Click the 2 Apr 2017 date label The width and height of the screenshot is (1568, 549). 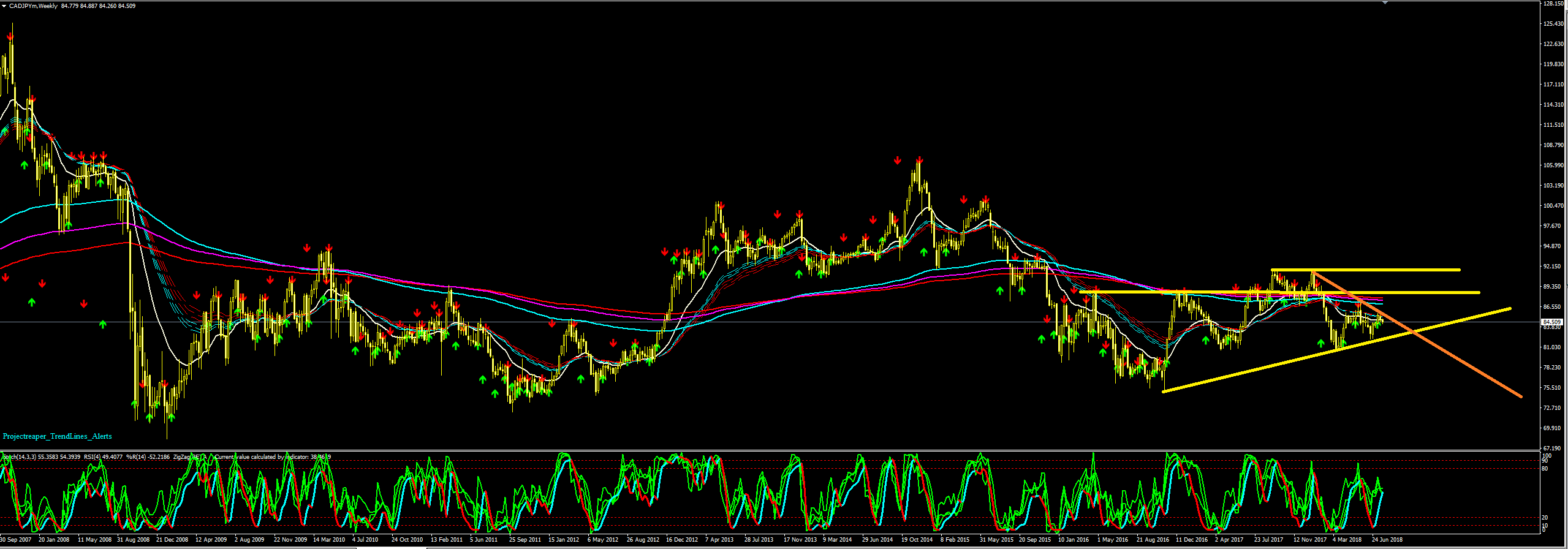[x=1229, y=540]
